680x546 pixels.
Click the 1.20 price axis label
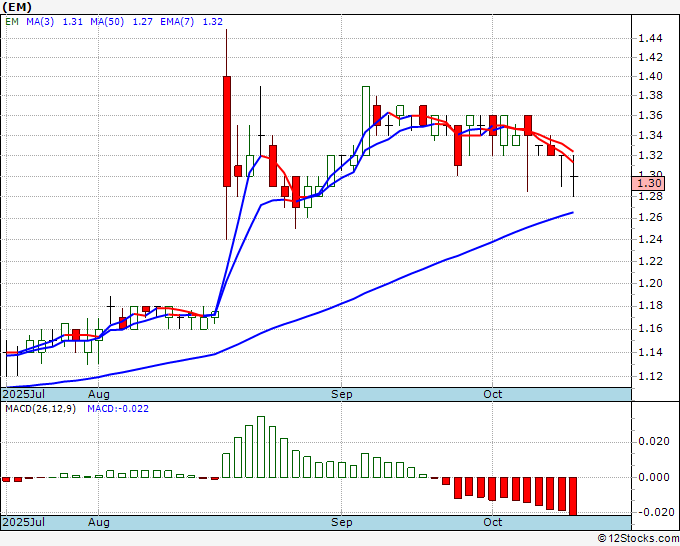(650, 283)
